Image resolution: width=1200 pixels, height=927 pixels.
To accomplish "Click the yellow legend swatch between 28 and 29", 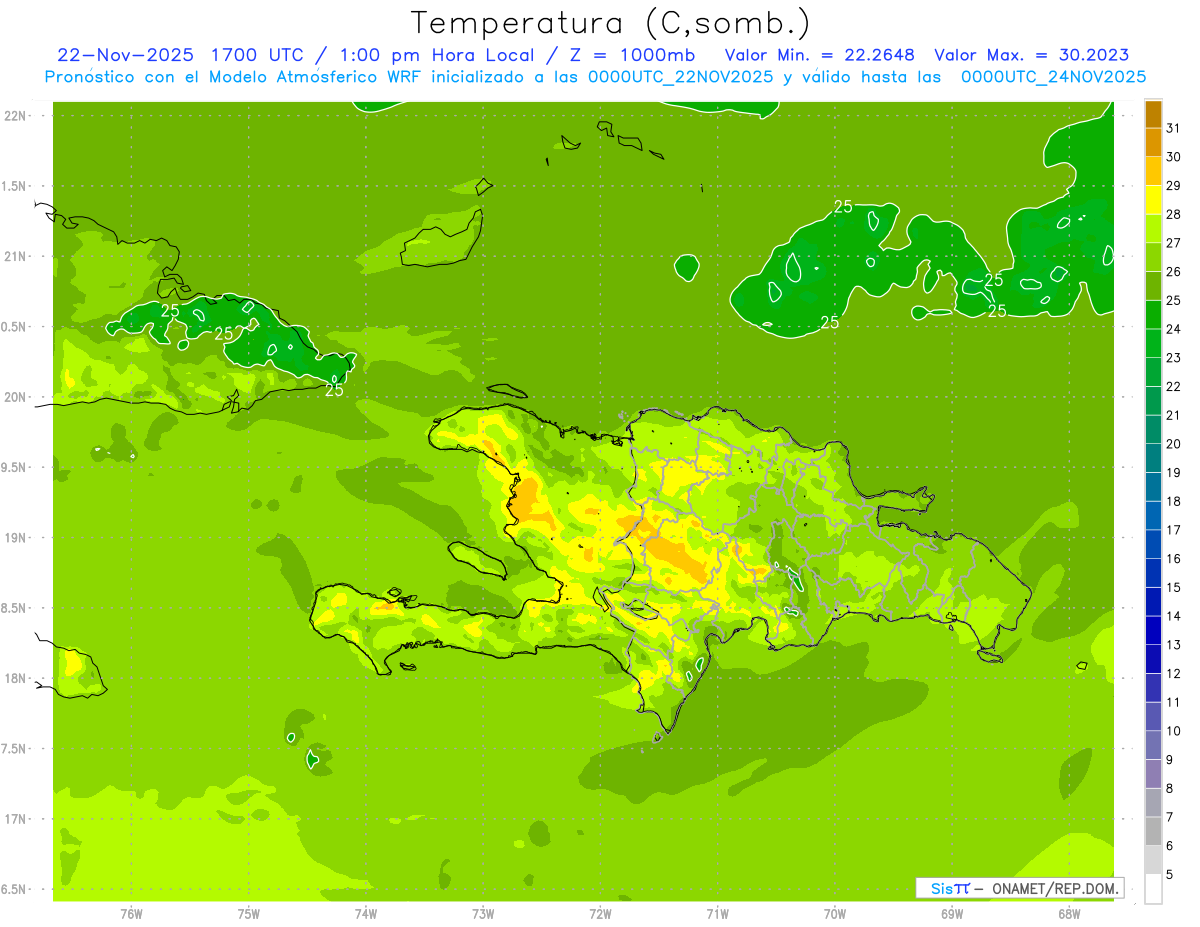I will tap(1153, 200).
